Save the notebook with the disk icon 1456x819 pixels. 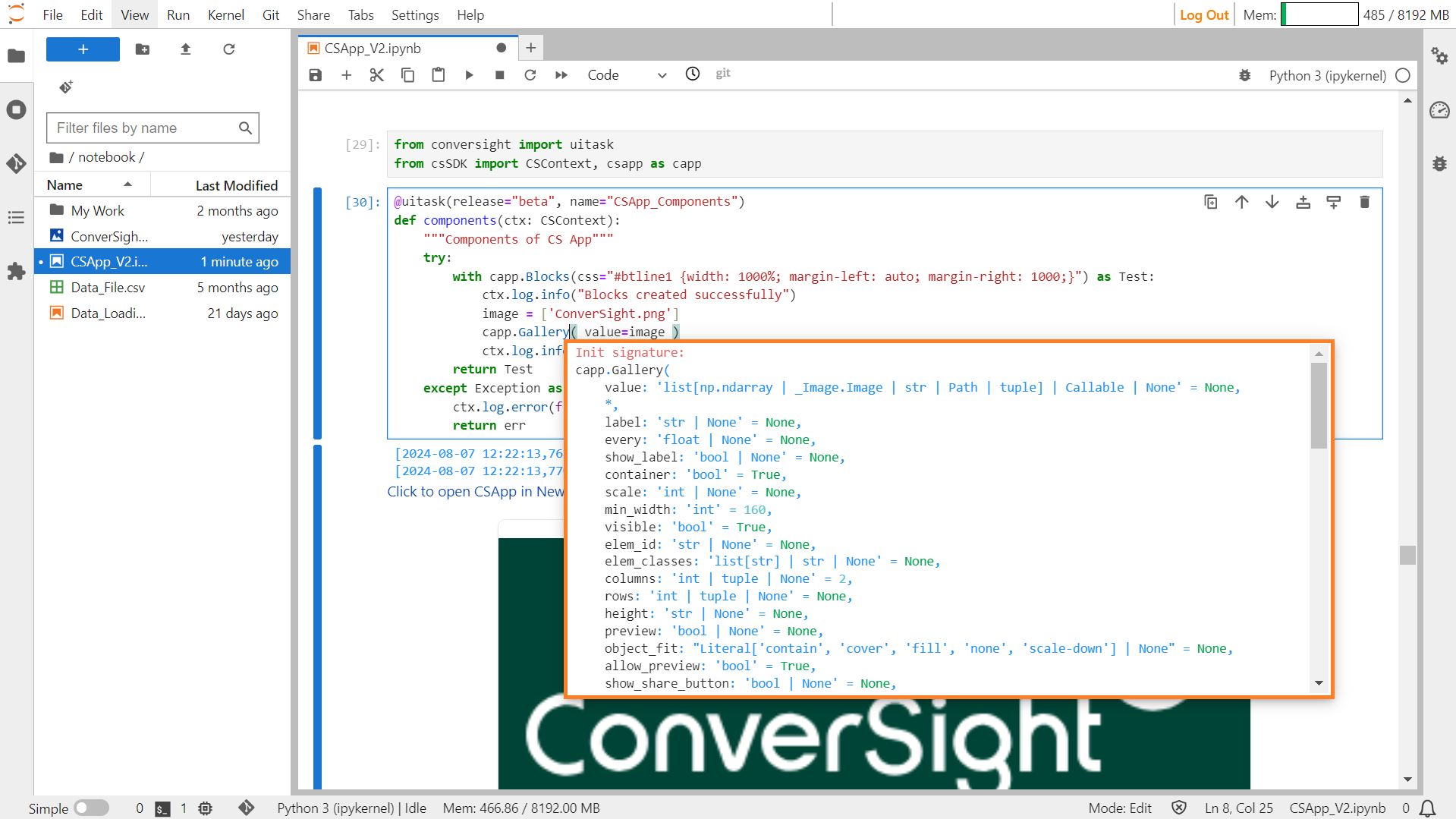pyautogui.click(x=316, y=74)
